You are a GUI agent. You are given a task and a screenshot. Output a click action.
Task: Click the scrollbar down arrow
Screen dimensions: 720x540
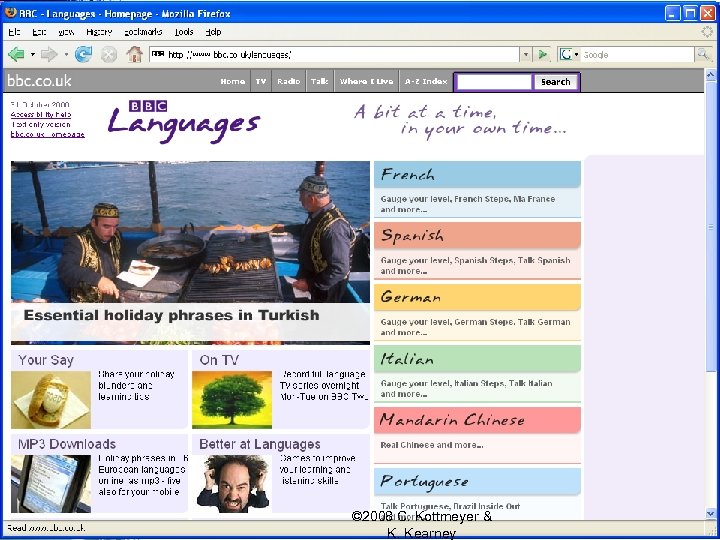click(710, 513)
